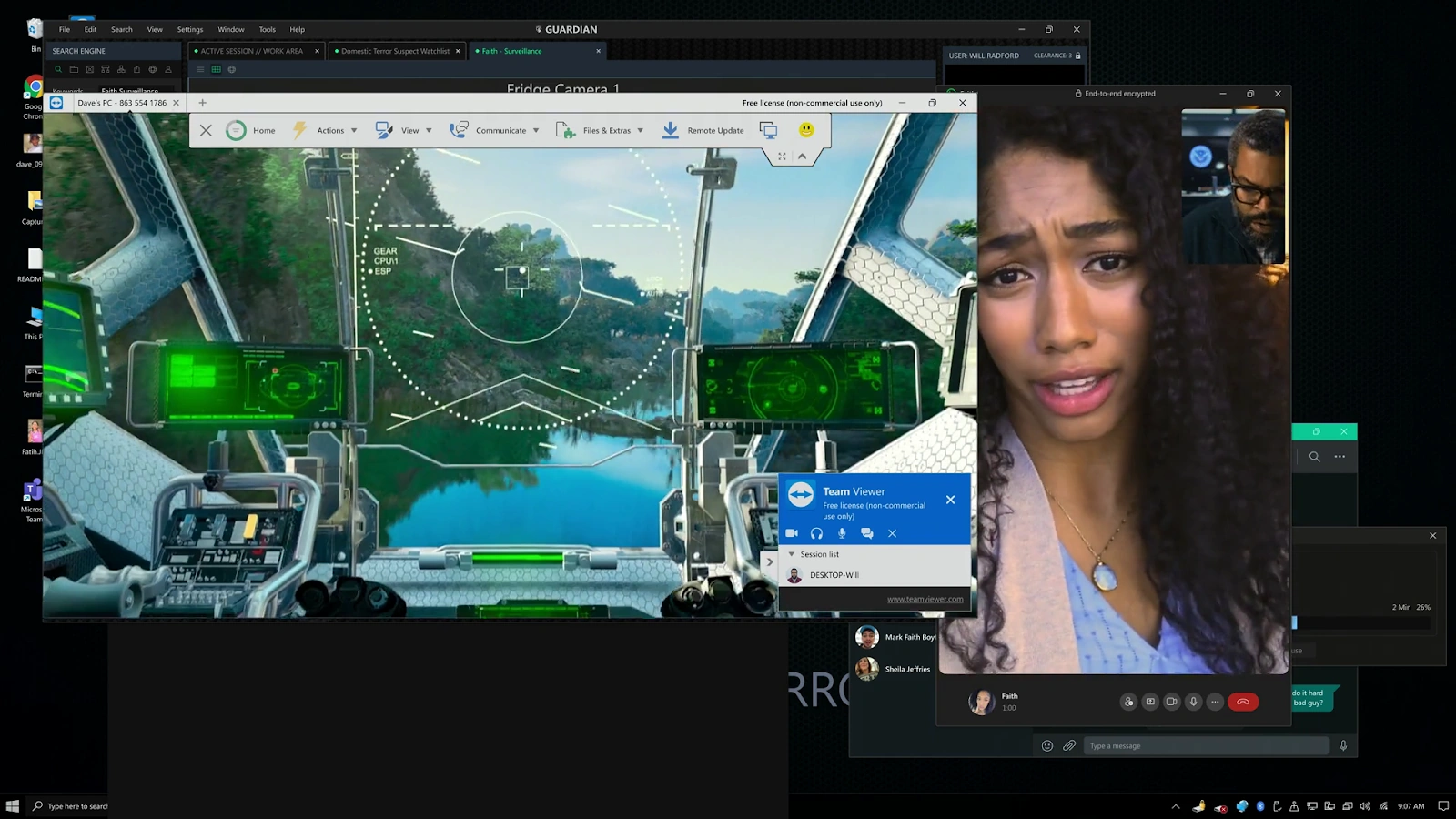Open the Search menu in Guardian

122,29
